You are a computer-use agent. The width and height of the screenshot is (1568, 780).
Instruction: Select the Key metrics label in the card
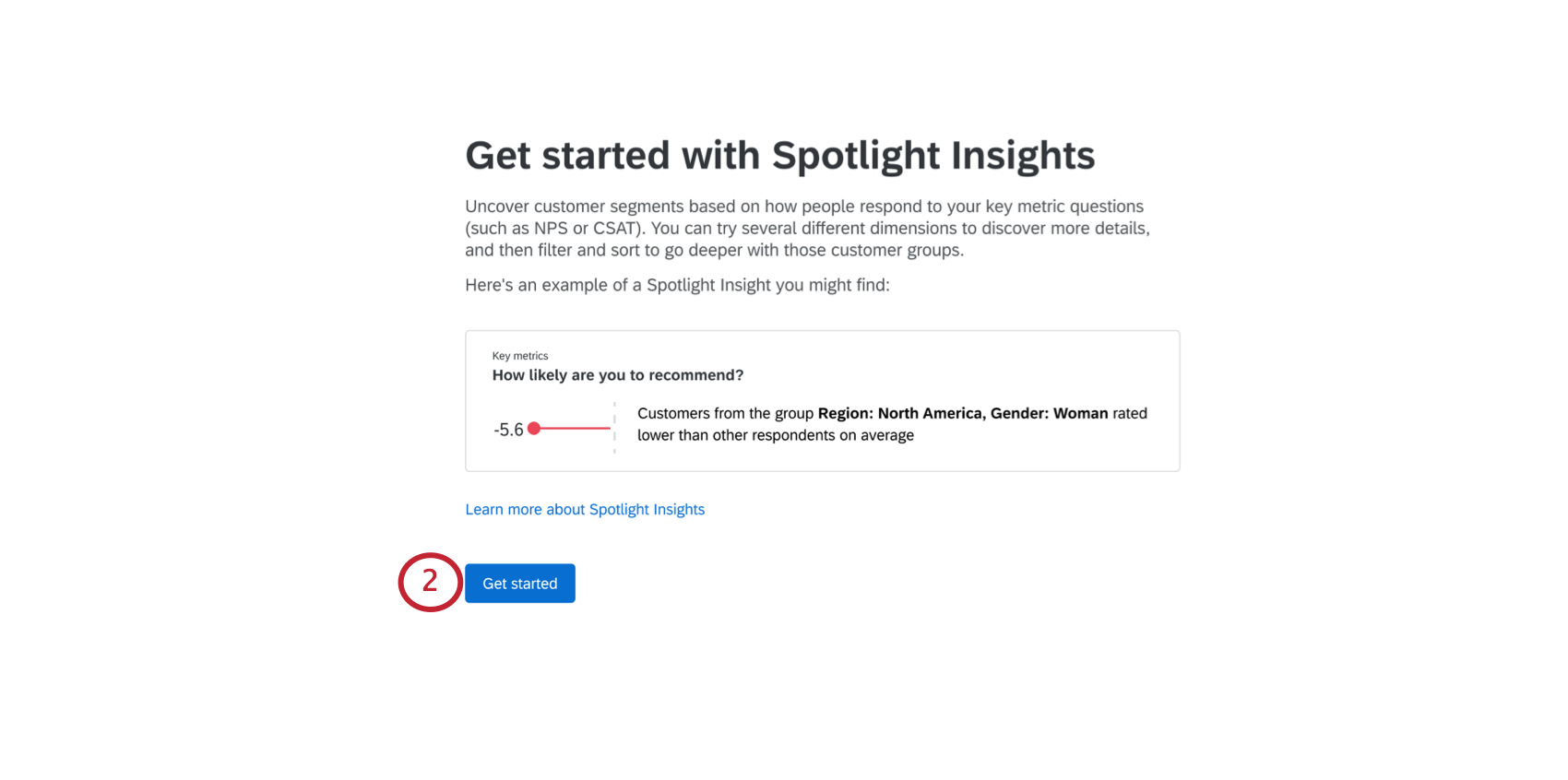point(520,355)
